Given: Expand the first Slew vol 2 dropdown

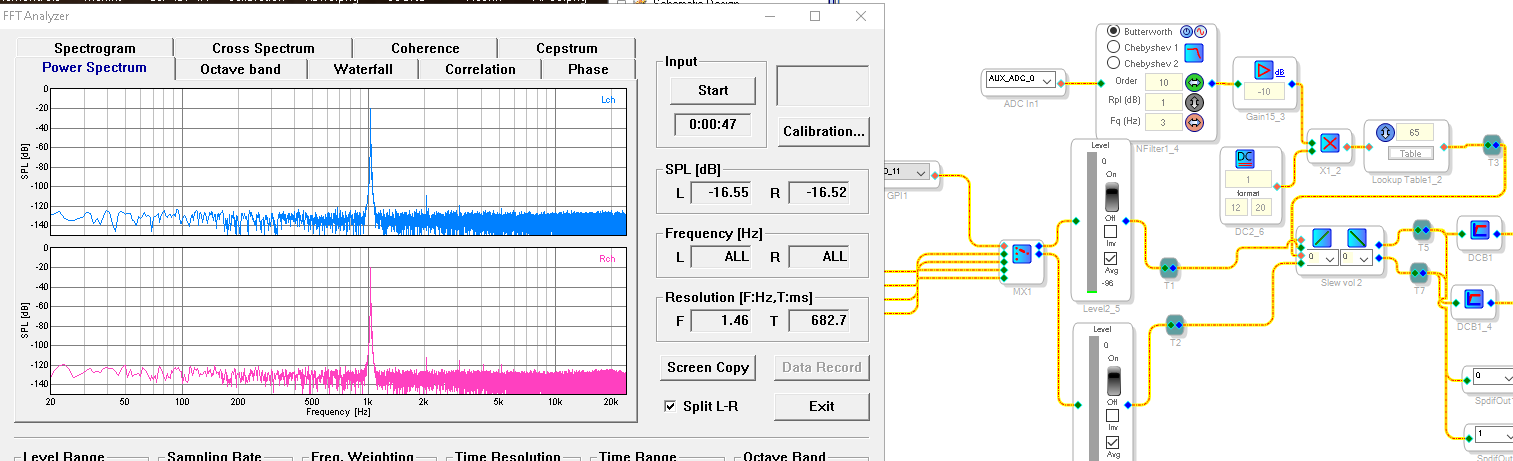Looking at the screenshot, I should (1322, 258).
